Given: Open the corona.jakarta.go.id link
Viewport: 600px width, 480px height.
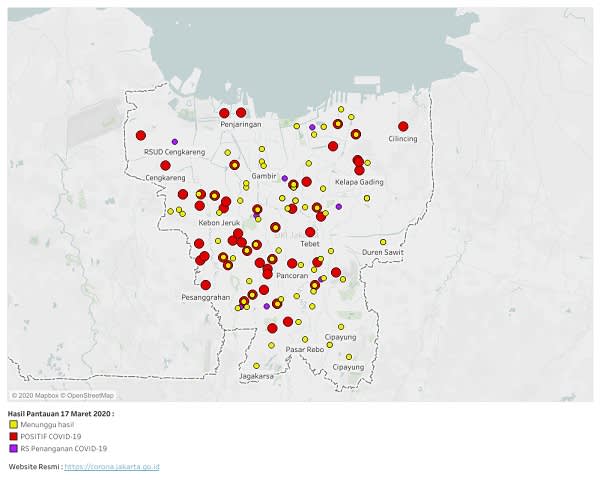Looking at the screenshot, I should 112,467.
